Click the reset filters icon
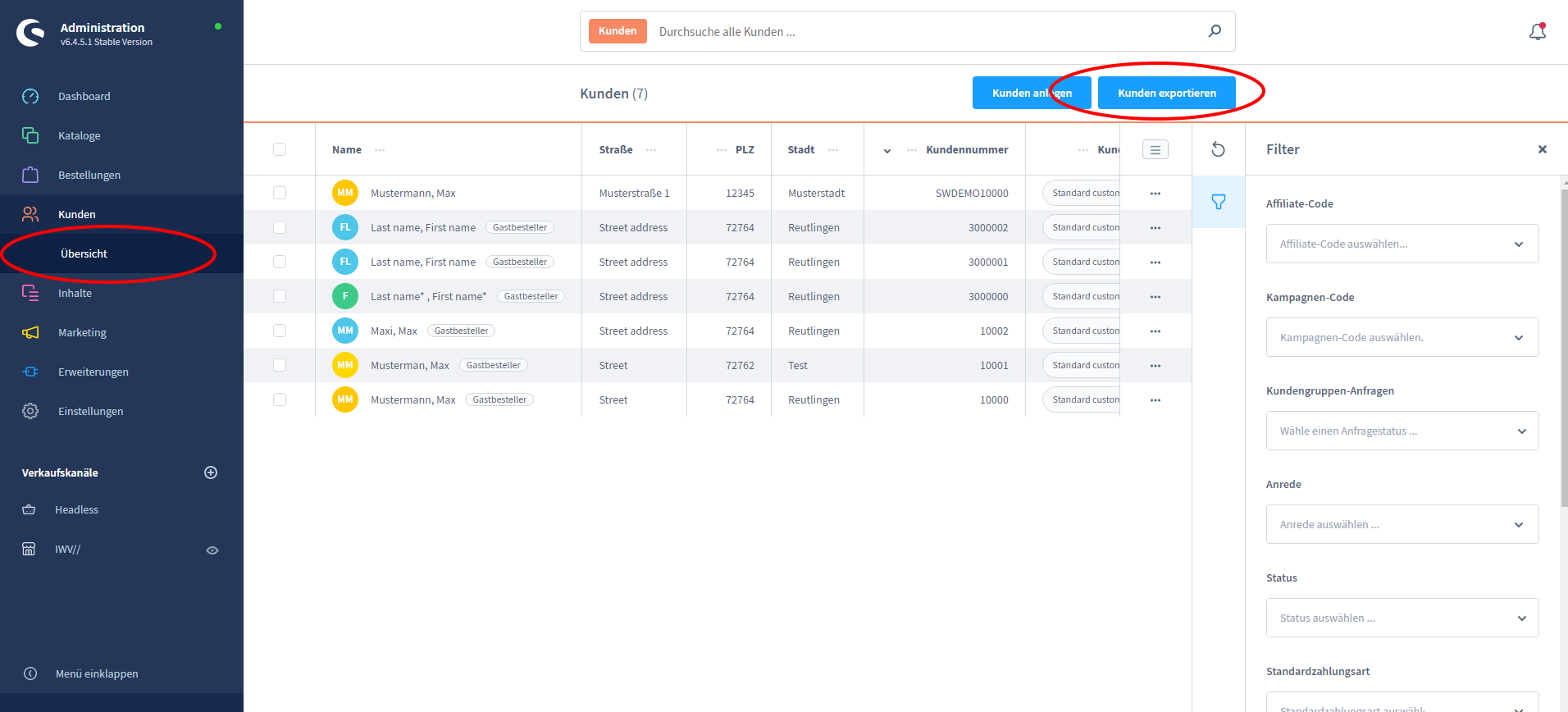The width and height of the screenshot is (1568, 712). 1218,149
